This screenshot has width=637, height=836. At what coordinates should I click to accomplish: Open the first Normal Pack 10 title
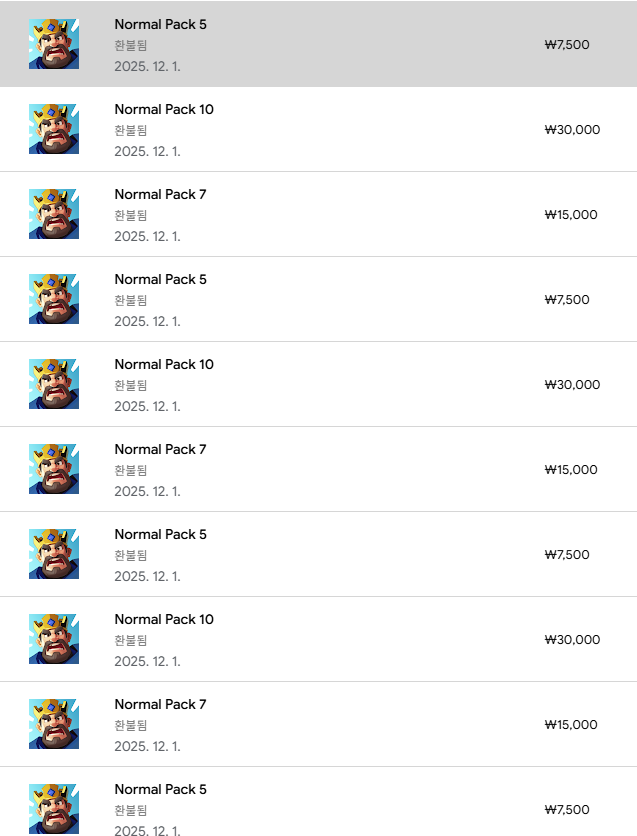coord(164,109)
